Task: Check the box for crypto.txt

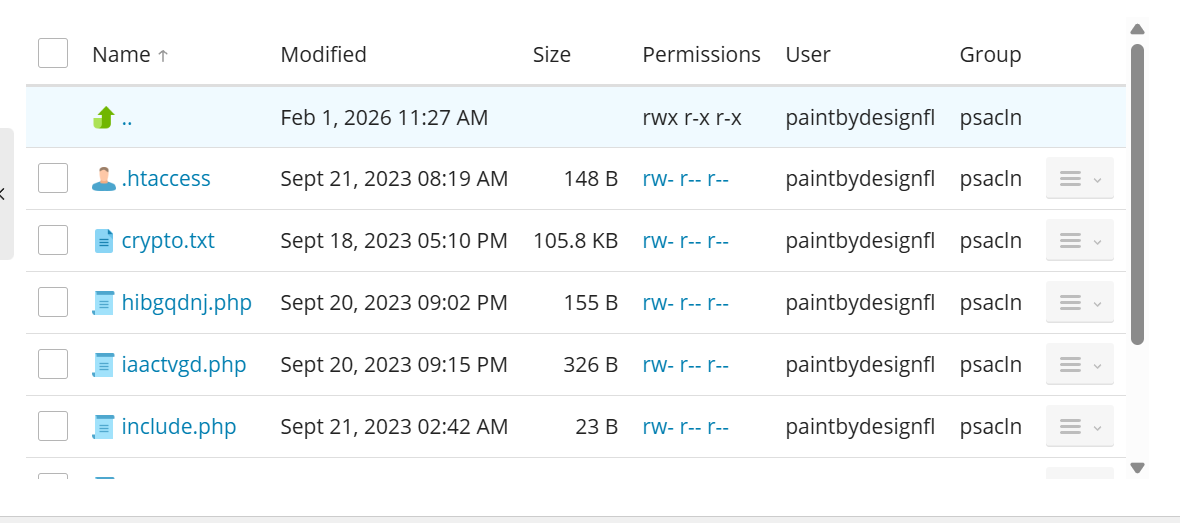Action: pyautogui.click(x=53, y=241)
